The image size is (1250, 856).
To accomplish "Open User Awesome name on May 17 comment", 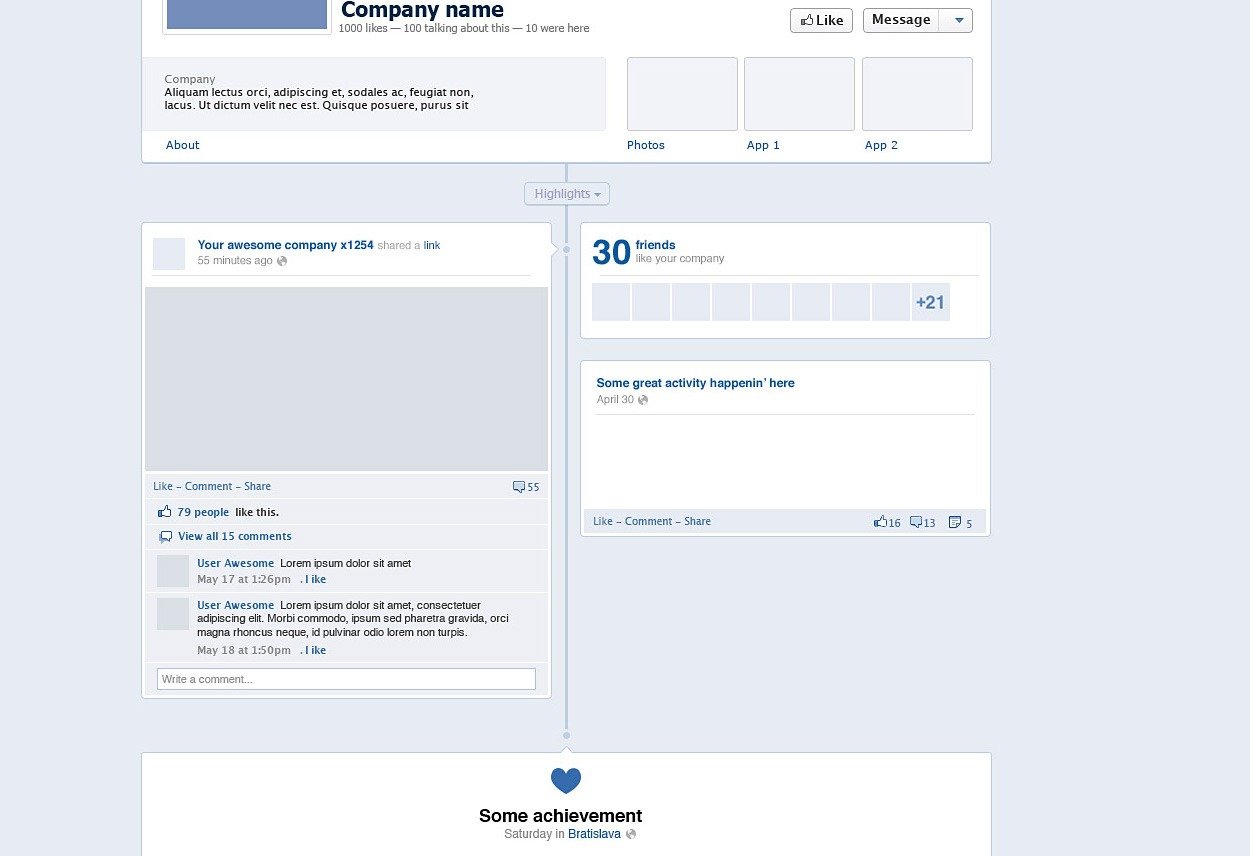I will pyautogui.click(x=235, y=563).
